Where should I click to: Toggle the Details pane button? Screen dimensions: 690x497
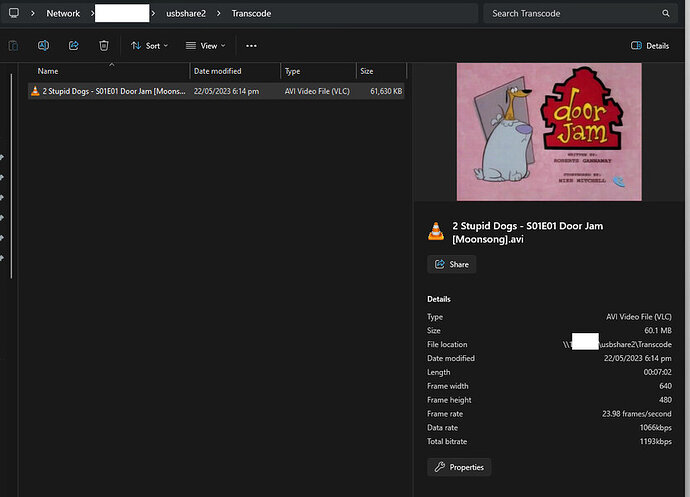click(x=650, y=46)
